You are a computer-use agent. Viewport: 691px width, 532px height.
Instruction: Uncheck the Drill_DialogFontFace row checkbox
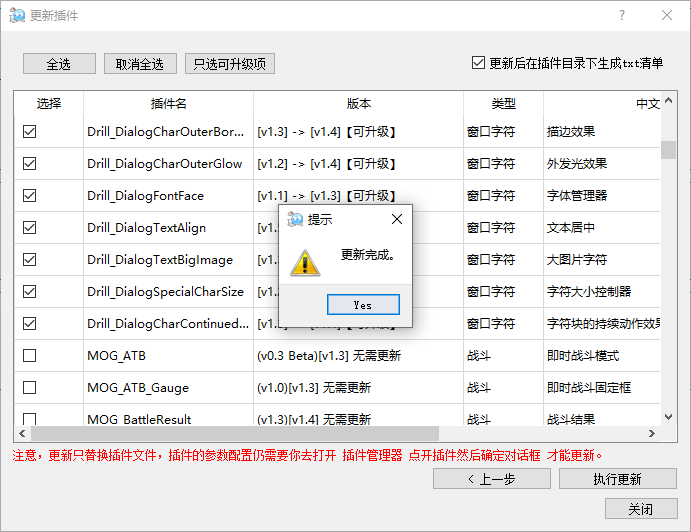click(29, 195)
